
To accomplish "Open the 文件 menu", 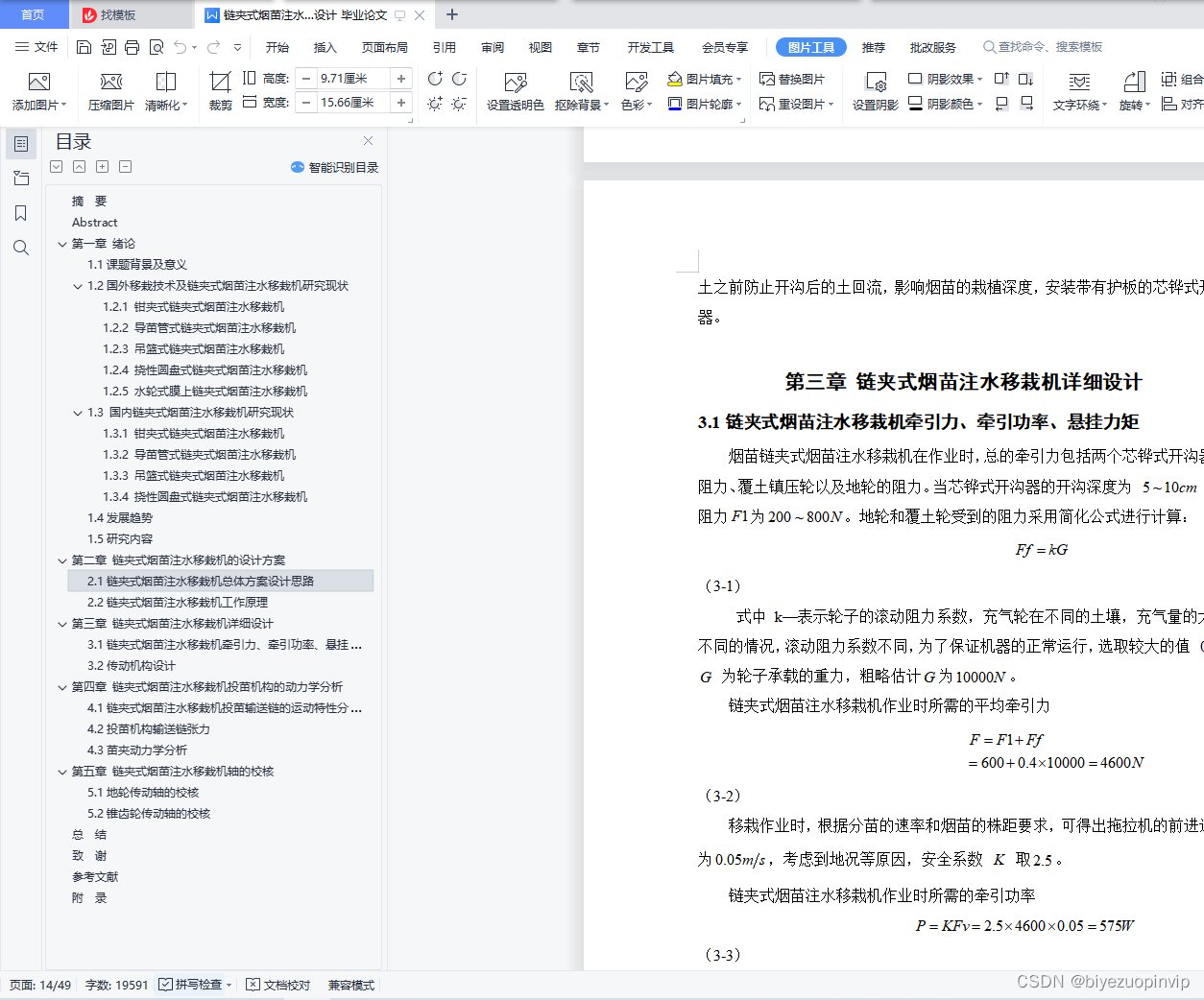I will pos(48,45).
